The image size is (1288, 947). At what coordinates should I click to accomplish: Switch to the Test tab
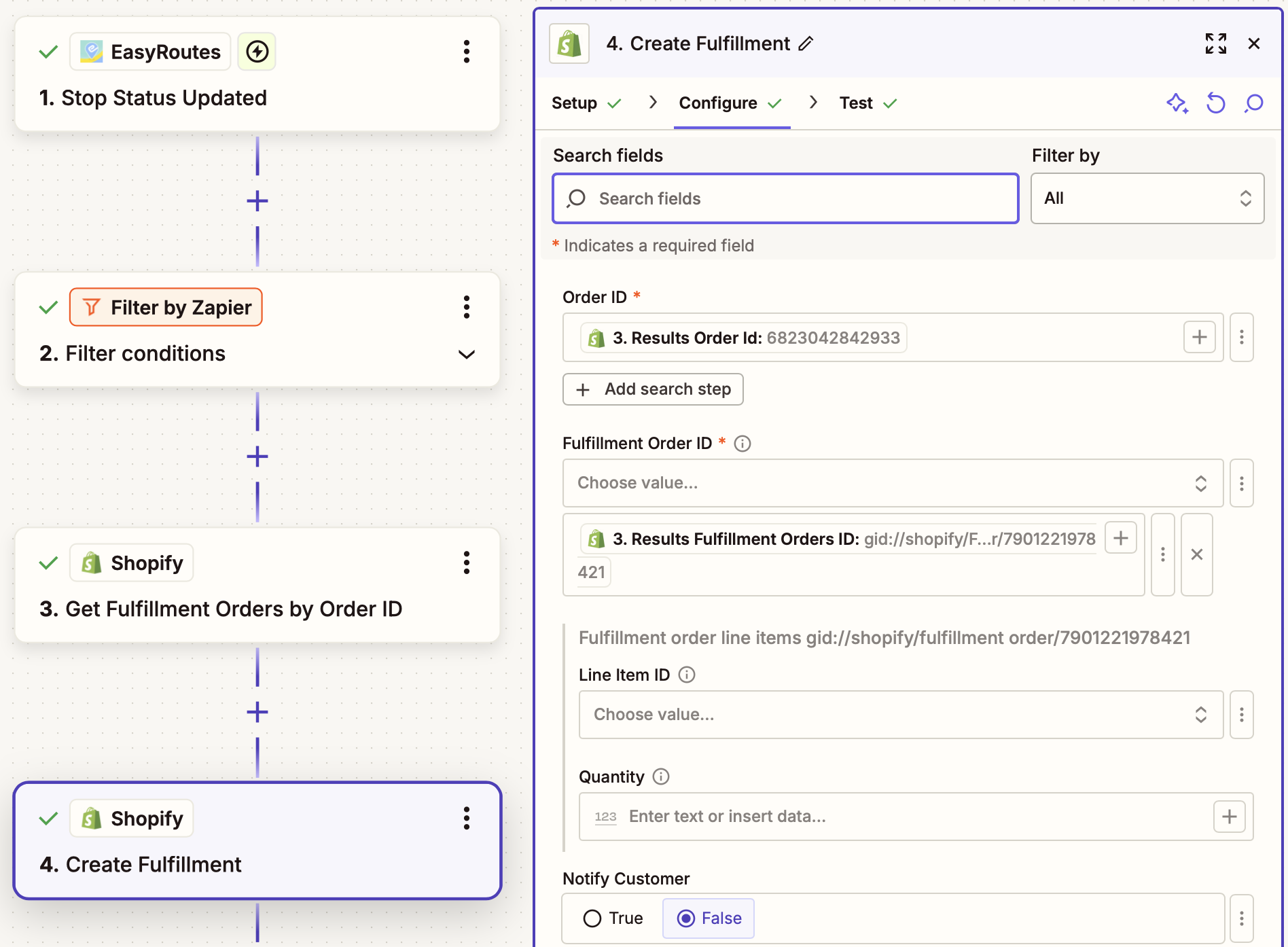868,103
